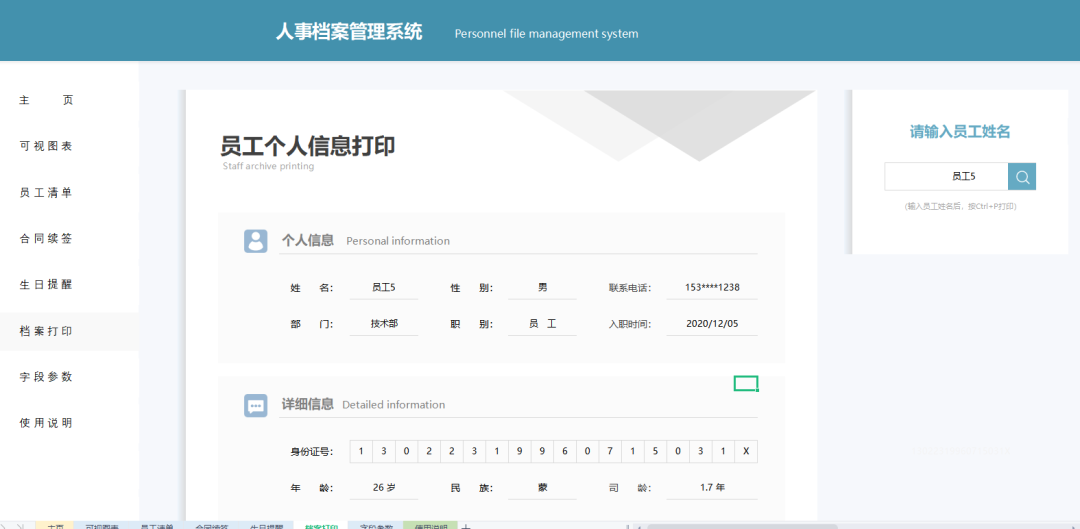Click the Personnel file management system text
Viewport: 1080px width, 529px height.
(546, 33)
